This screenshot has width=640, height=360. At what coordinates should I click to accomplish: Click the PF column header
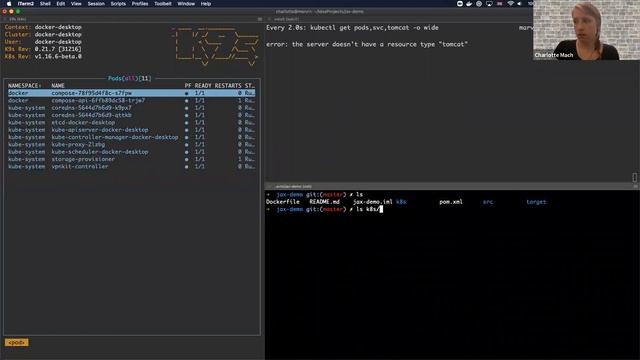(x=188, y=86)
